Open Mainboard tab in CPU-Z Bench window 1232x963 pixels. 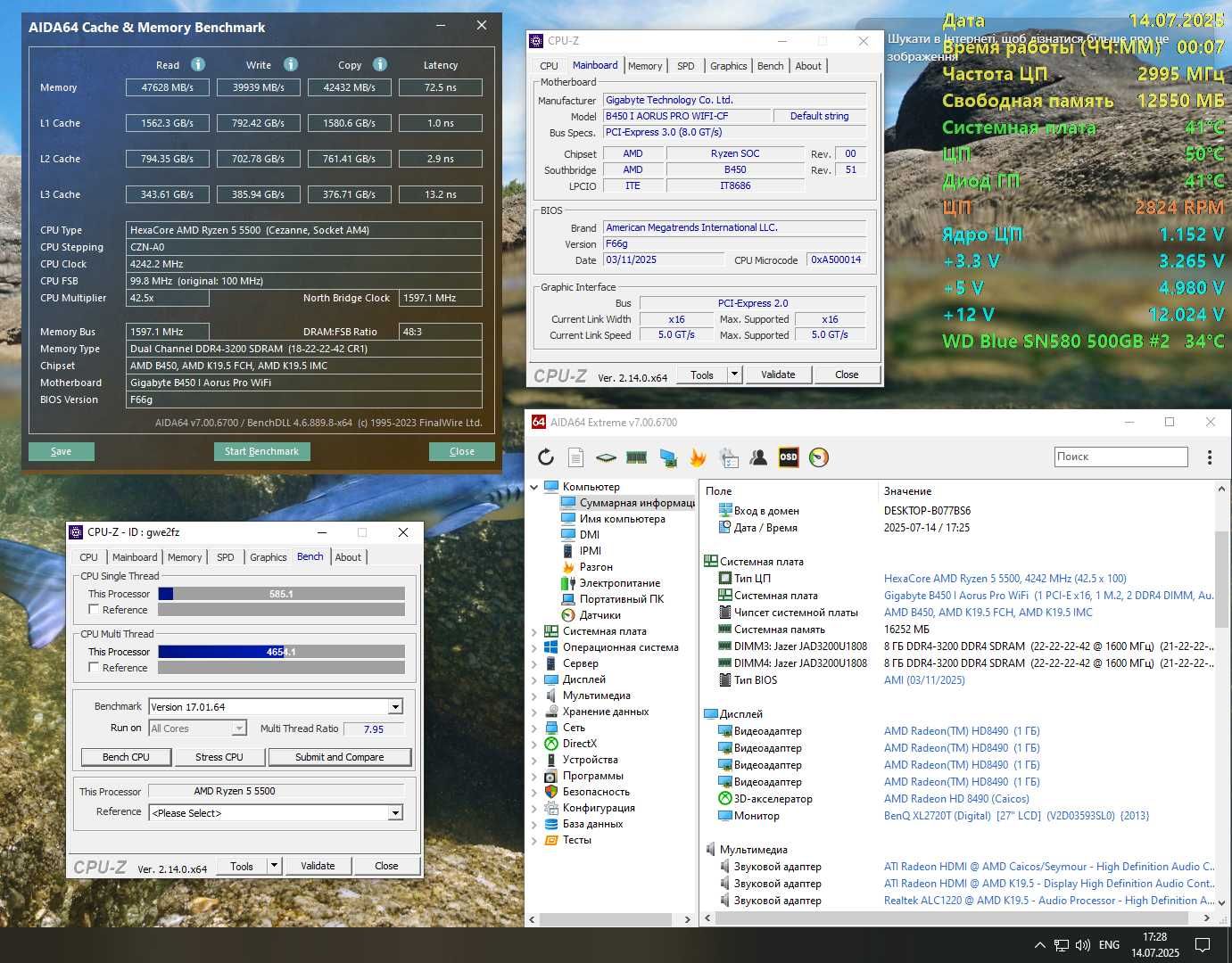tap(135, 557)
